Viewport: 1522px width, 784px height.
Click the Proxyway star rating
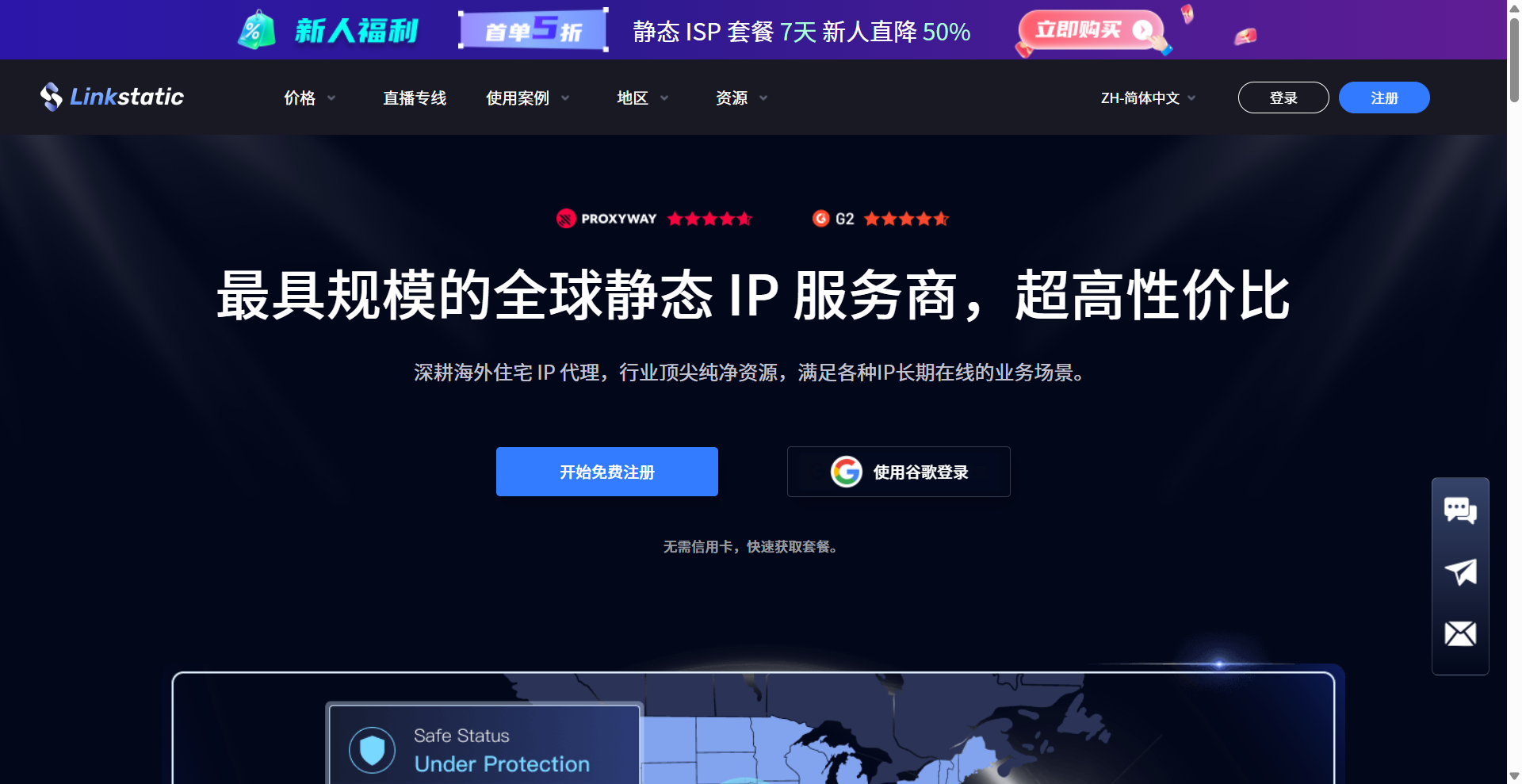coord(709,219)
